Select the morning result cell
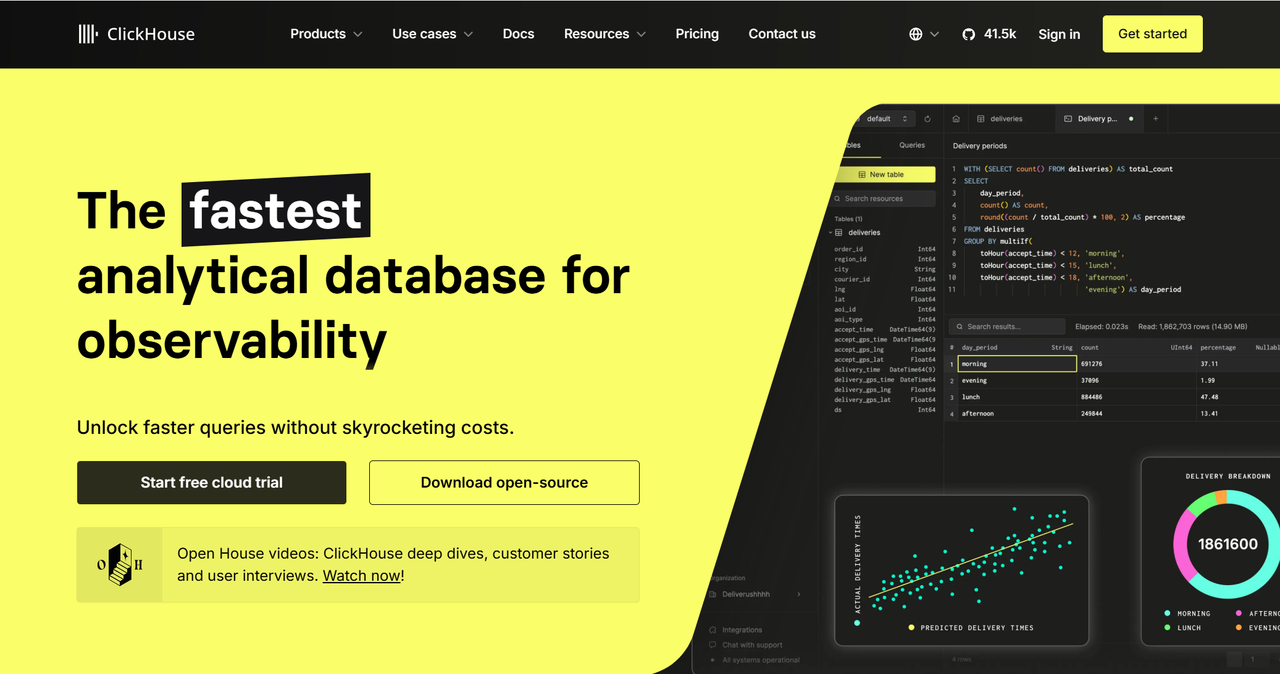This screenshot has height=674, width=1280. pyautogui.click(x=1017, y=364)
